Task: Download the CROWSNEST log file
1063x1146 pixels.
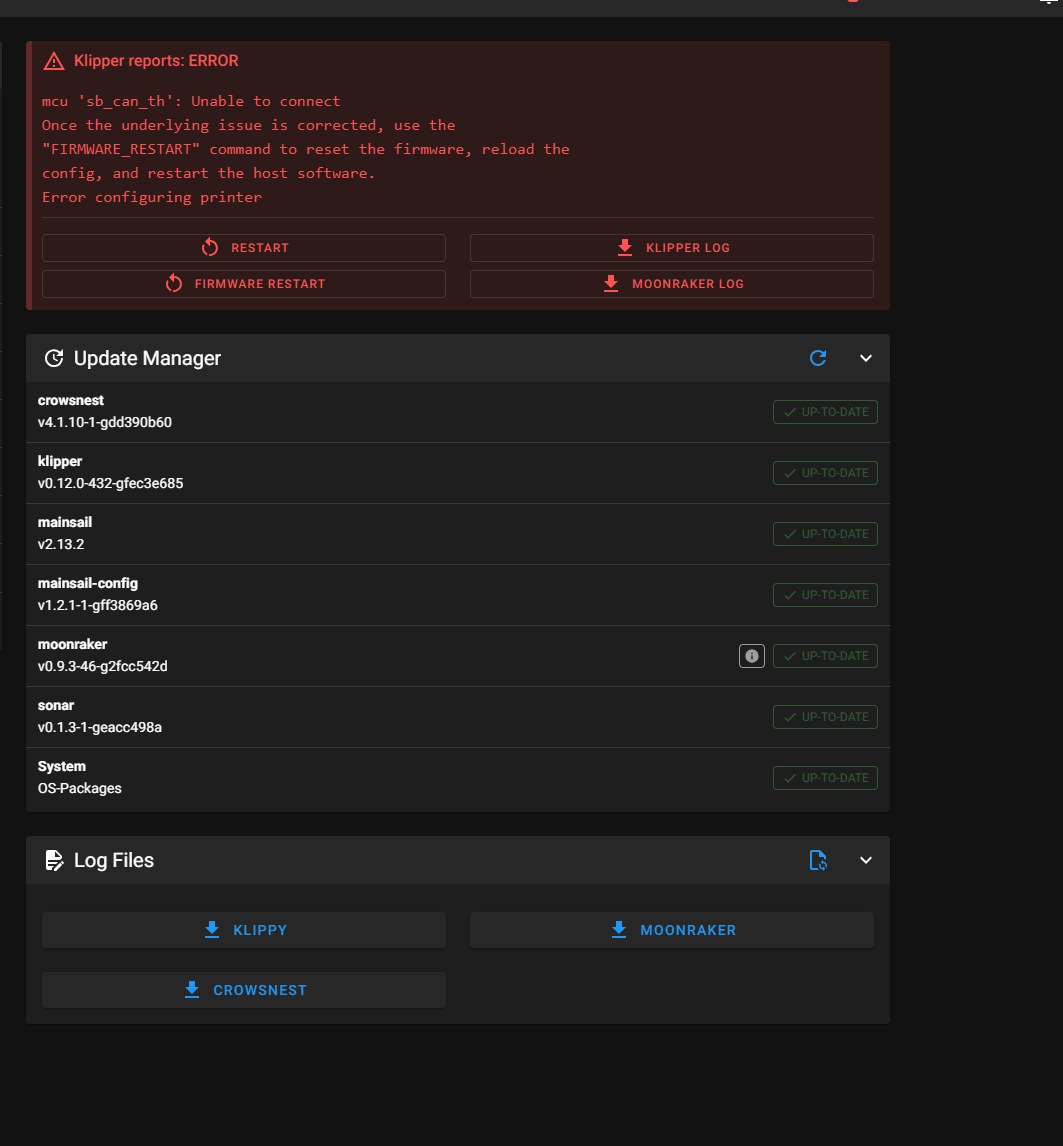Action: coord(243,990)
